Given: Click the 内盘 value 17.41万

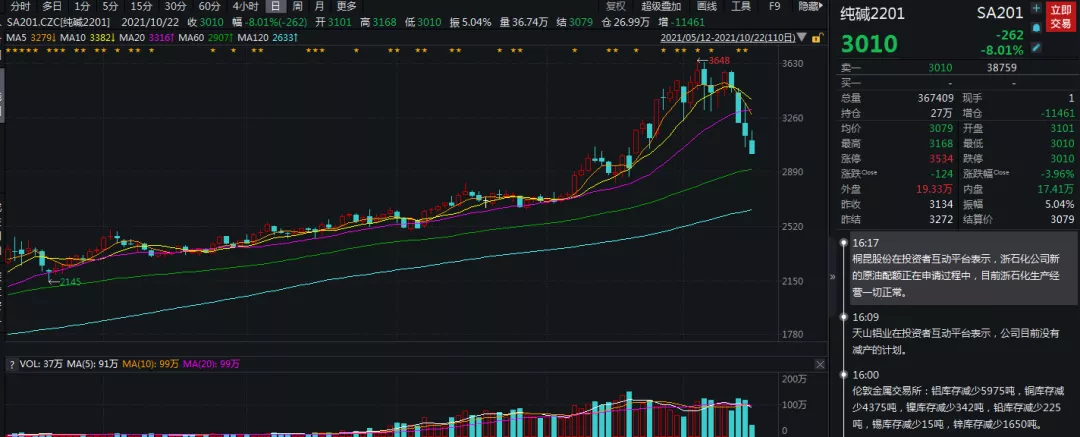Looking at the screenshot, I should coord(1057,189).
